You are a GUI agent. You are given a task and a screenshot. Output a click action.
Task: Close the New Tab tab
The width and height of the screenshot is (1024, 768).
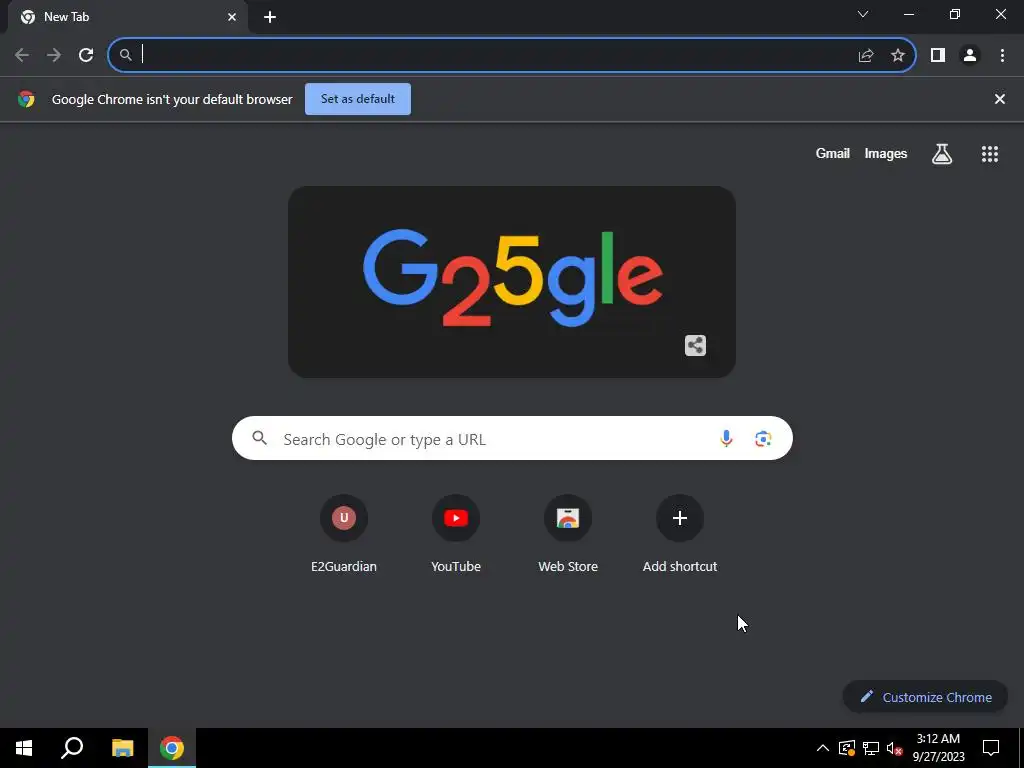[232, 18]
